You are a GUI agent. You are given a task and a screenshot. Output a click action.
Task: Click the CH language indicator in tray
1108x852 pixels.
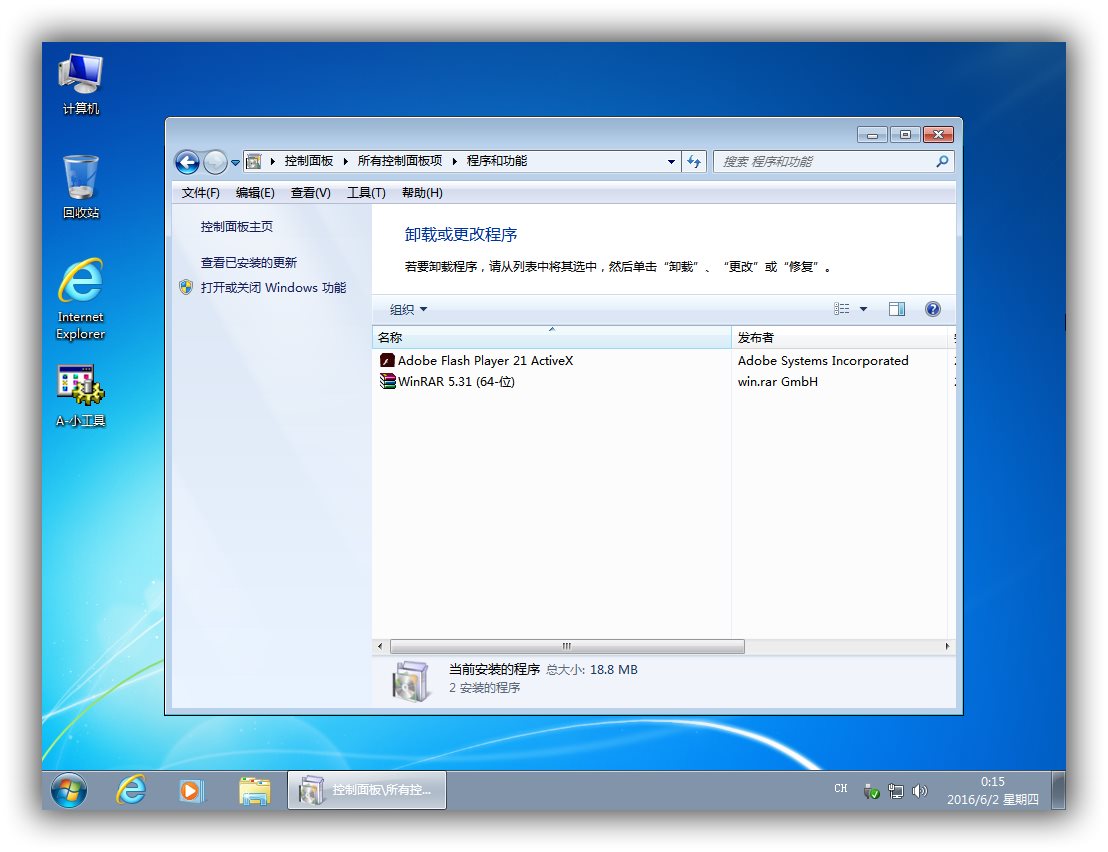coord(840,788)
